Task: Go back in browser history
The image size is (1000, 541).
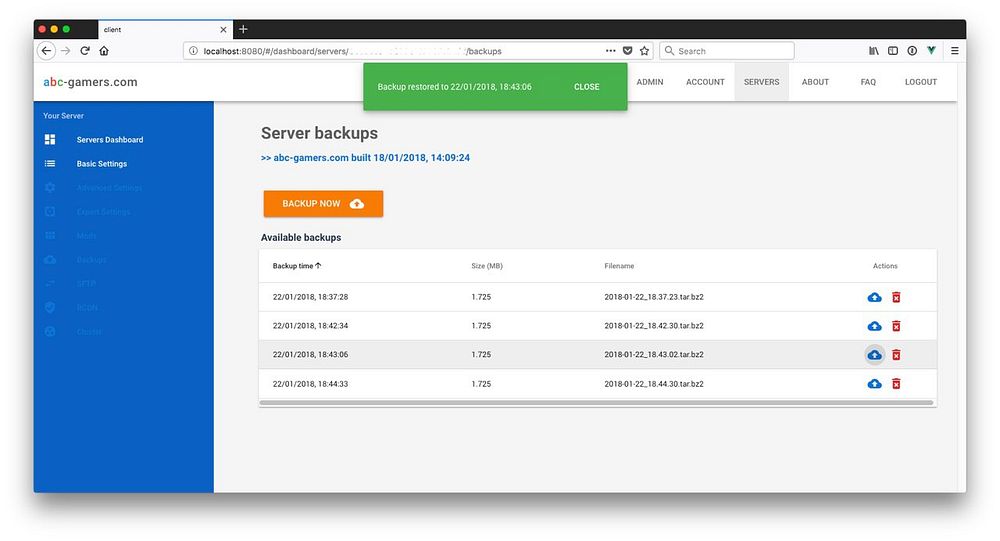Action: pyautogui.click(x=46, y=51)
